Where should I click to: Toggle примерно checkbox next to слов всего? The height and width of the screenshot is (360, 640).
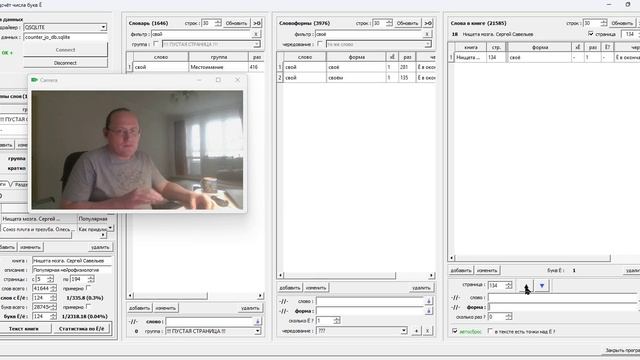89,288
